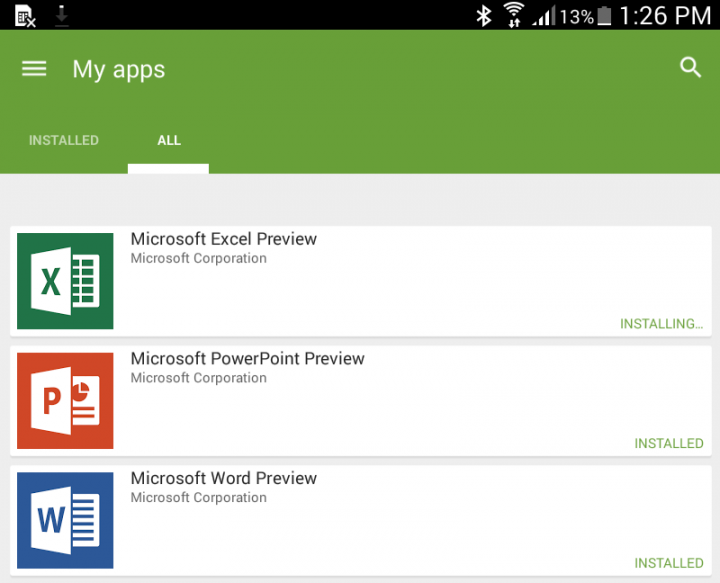Click the Microsoft Word Preview title
The height and width of the screenshot is (583, 720).
coord(224,478)
